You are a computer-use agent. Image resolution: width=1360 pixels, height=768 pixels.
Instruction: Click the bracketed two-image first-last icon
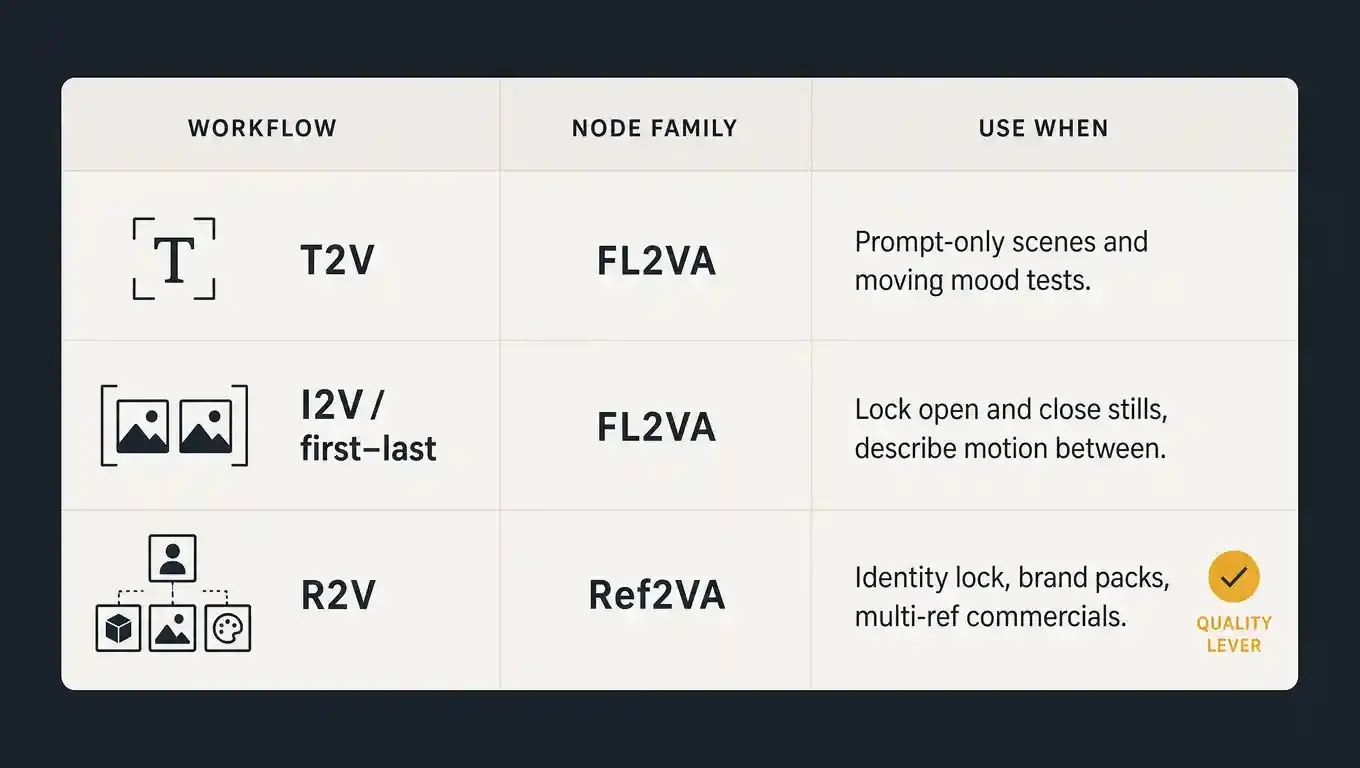[x=174, y=426]
